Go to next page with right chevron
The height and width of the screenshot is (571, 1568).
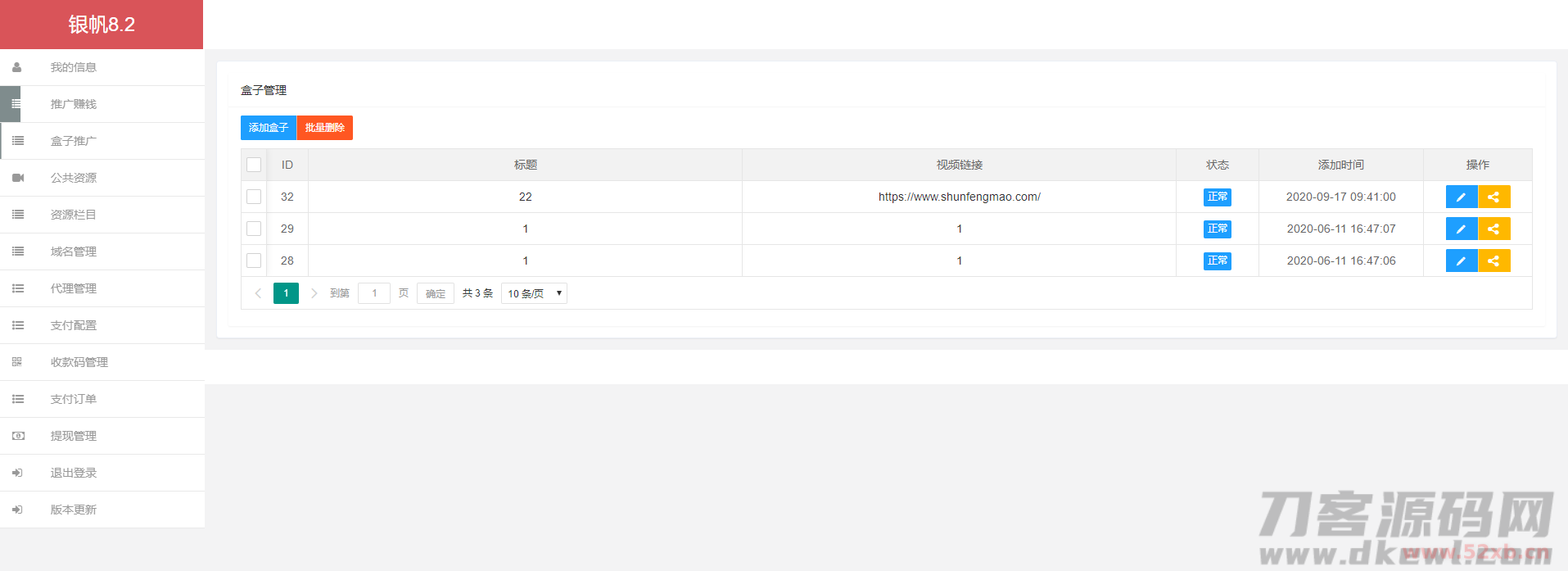pyautogui.click(x=314, y=293)
